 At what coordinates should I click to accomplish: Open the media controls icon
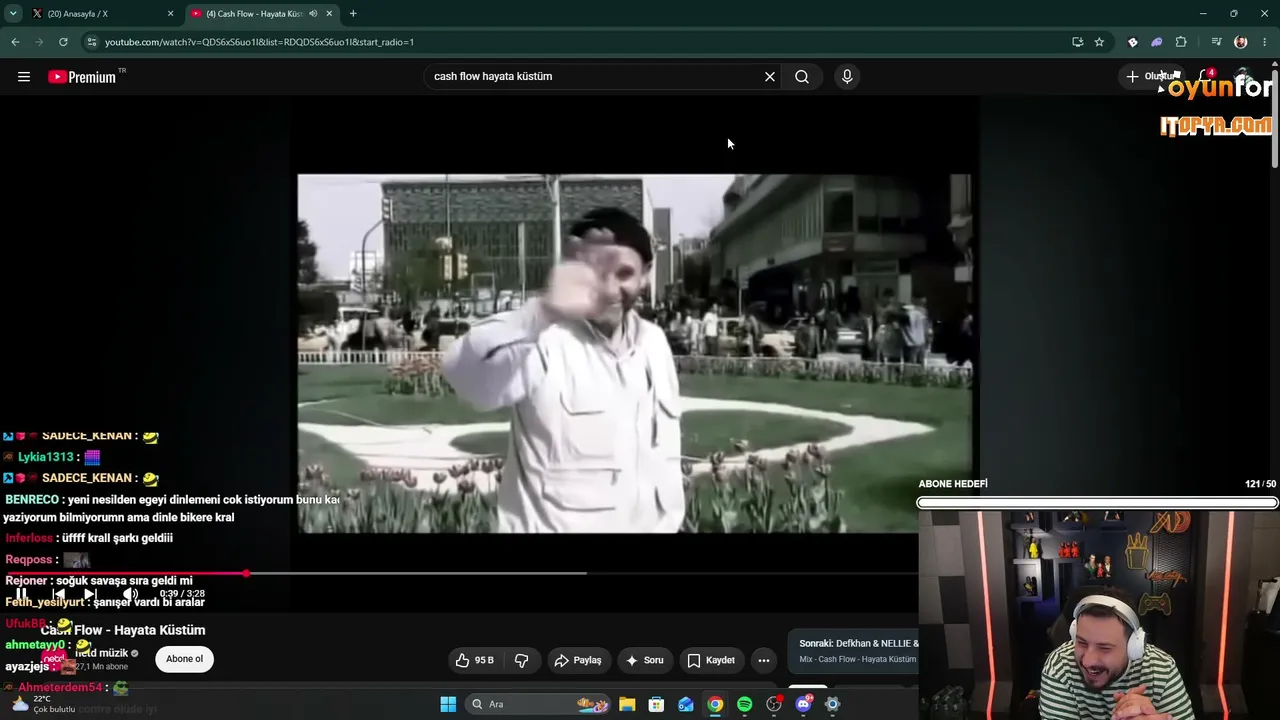(x=1216, y=42)
